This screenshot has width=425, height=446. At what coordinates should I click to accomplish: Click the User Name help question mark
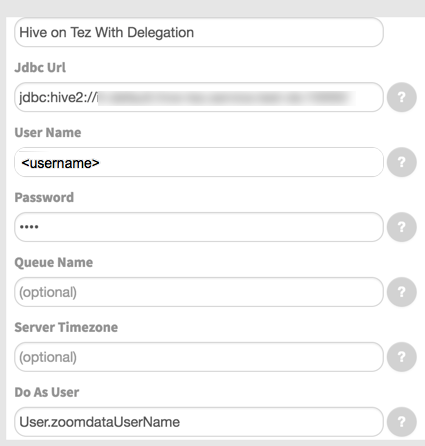pos(402,162)
